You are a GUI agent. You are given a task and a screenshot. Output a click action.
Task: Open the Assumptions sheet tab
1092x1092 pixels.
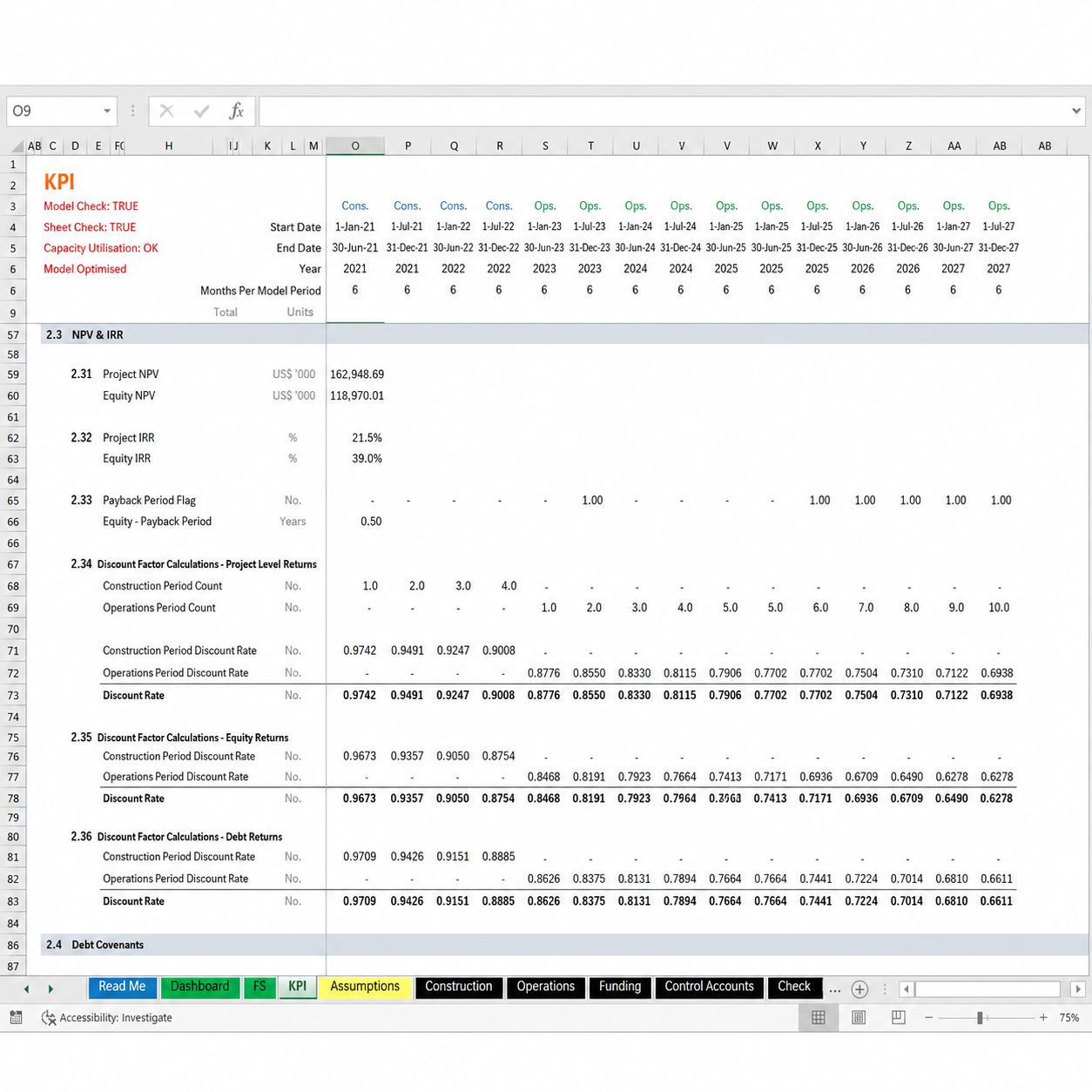365,987
